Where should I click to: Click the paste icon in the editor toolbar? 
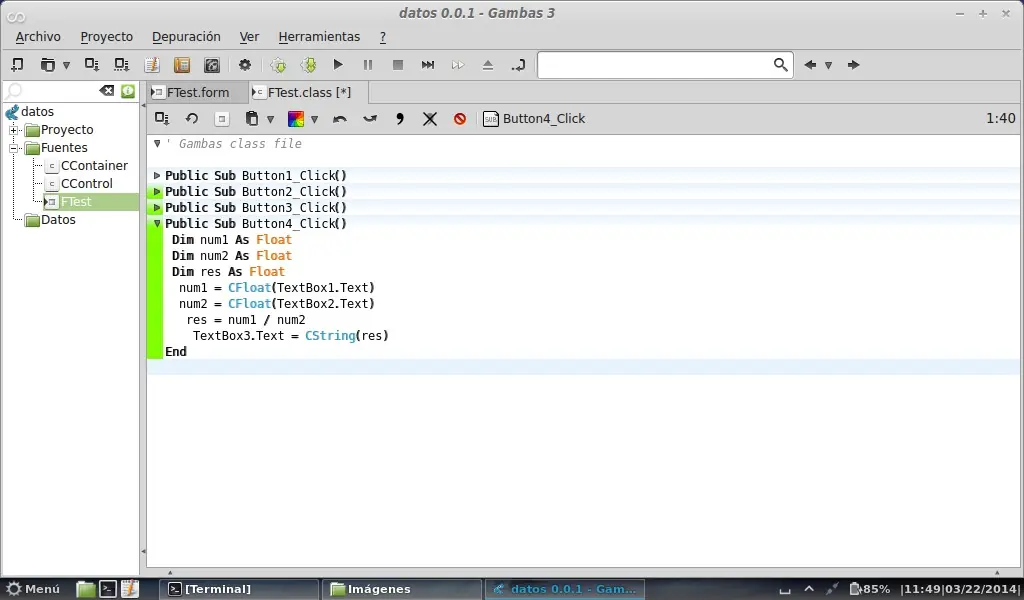click(x=251, y=119)
